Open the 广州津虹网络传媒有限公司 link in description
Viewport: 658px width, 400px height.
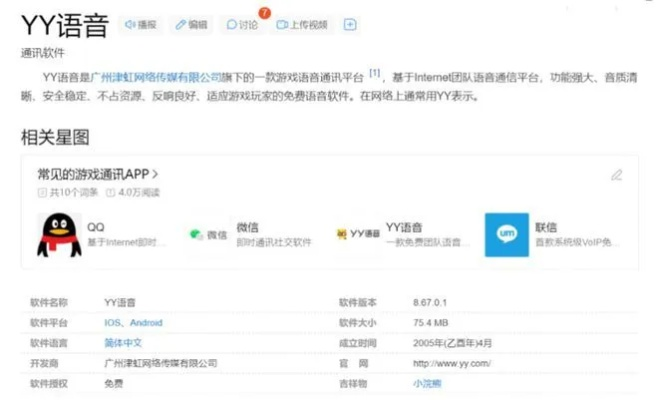(156, 78)
